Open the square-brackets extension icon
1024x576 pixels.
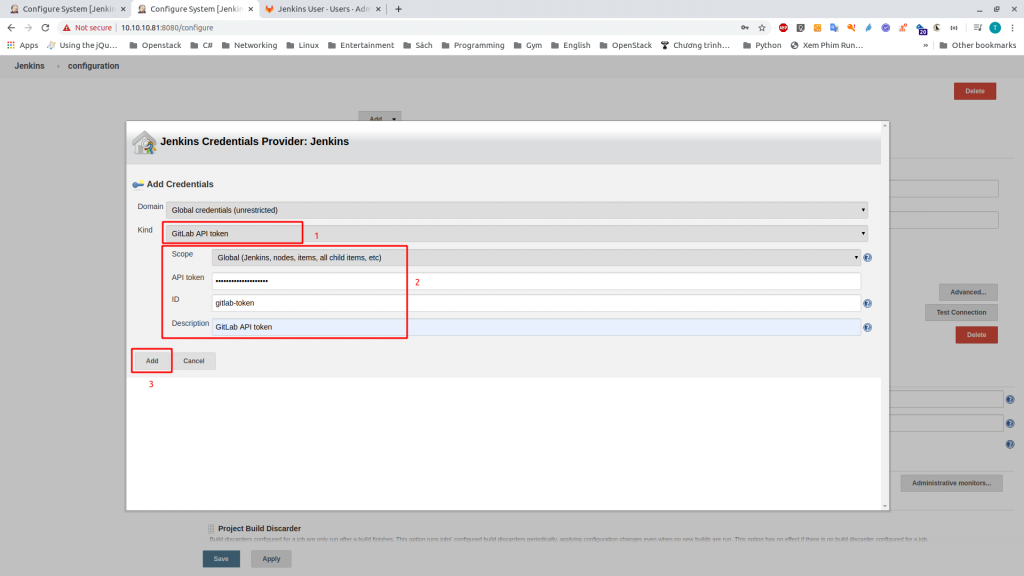pyautogui.click(x=954, y=27)
